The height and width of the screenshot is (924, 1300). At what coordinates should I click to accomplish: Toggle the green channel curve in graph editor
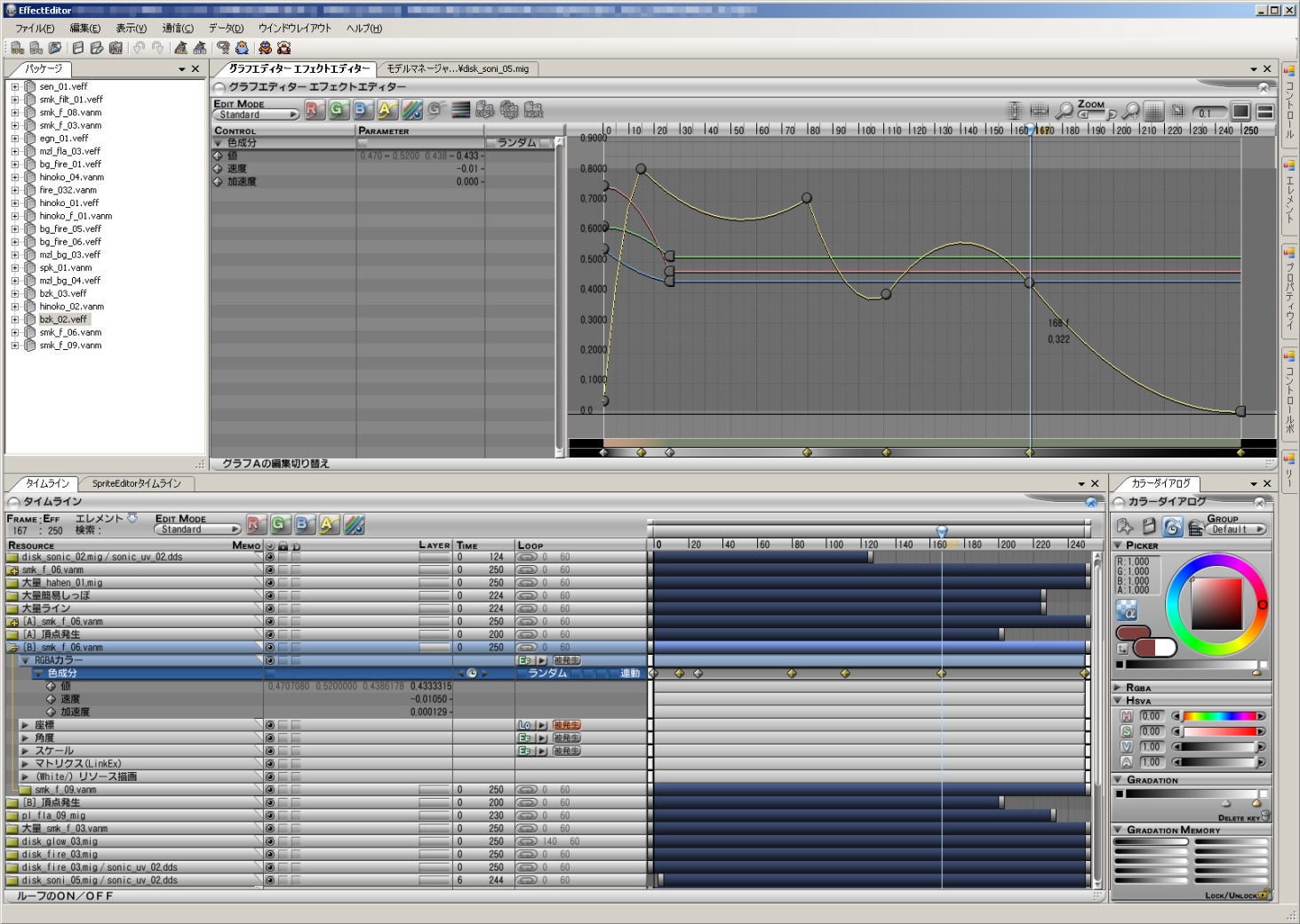click(338, 109)
